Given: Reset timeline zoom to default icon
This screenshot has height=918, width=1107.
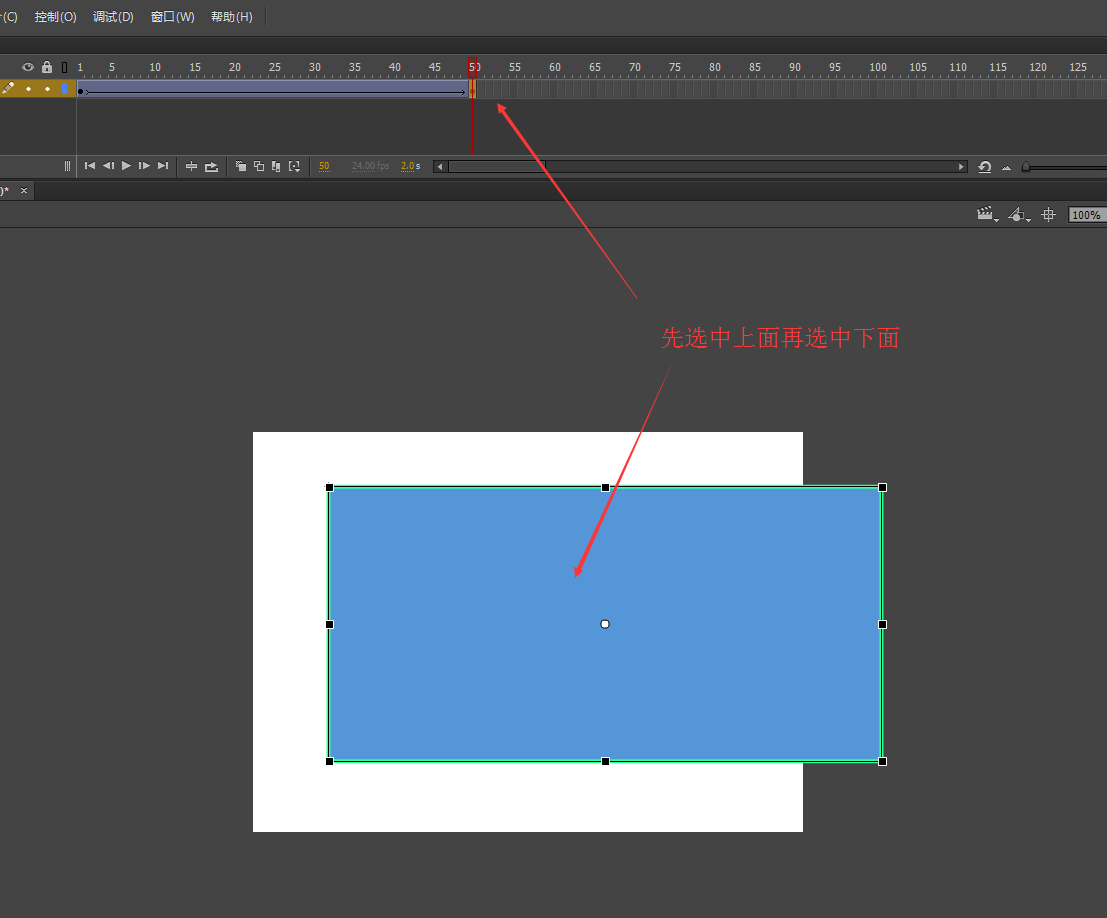Looking at the screenshot, I should [x=985, y=167].
